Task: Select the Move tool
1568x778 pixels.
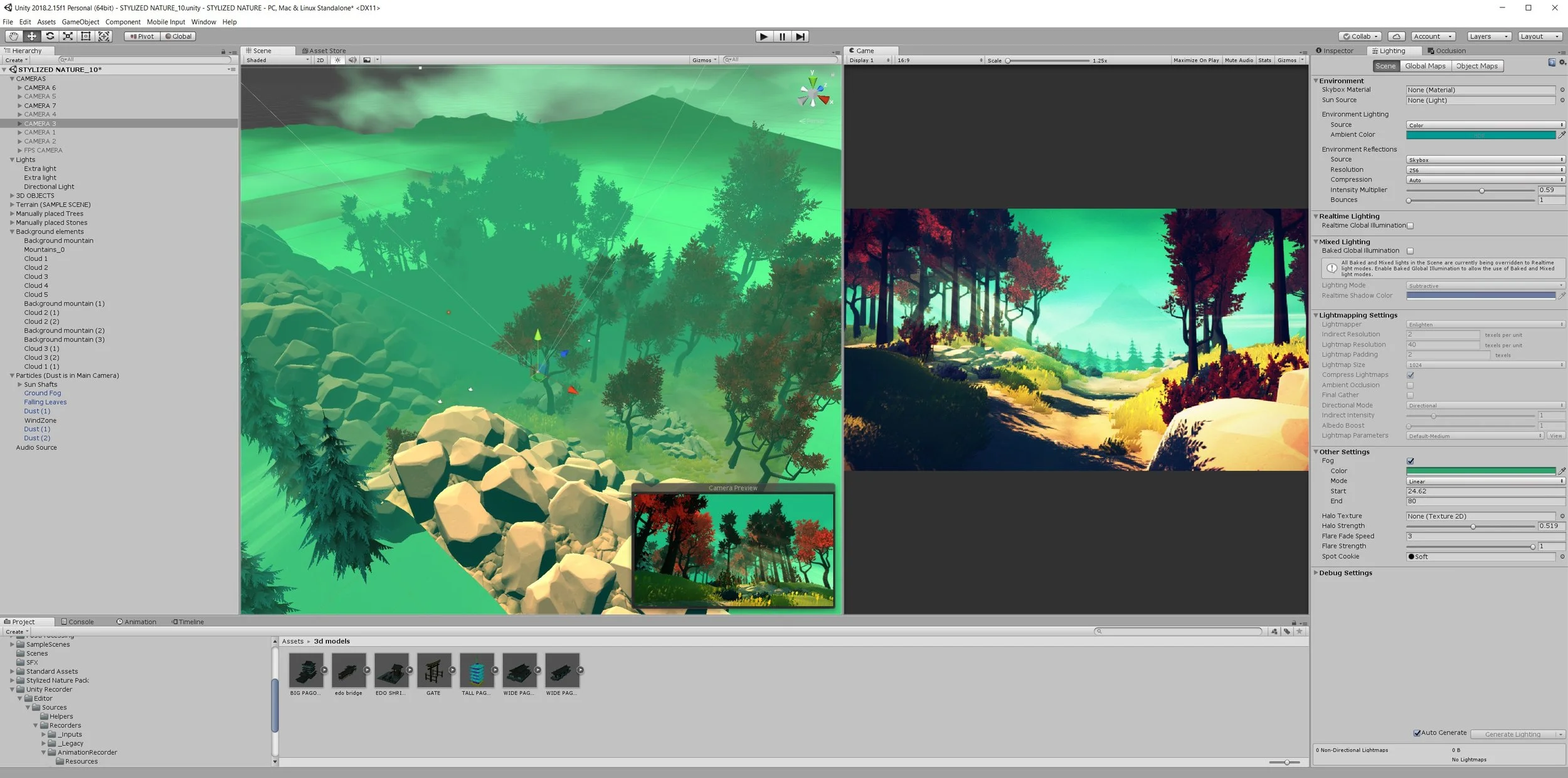Action: pyautogui.click(x=31, y=36)
